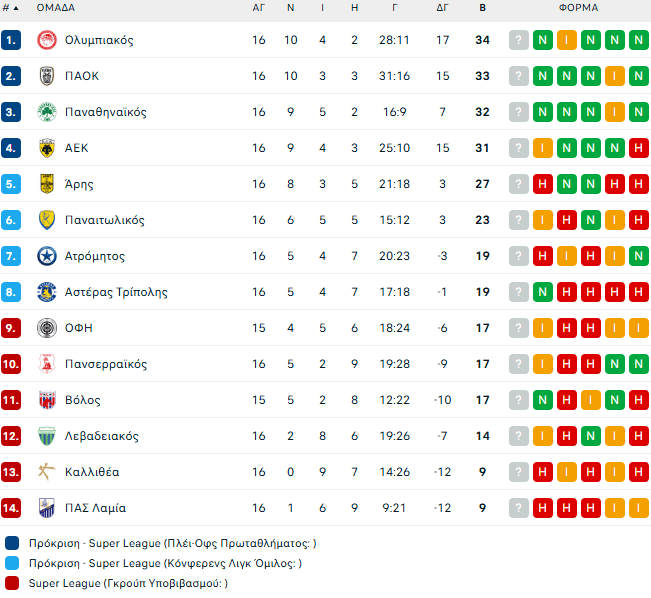651x598 pixels.
Task: Click the ΑΕΚ eagle crest icon
Action: click(x=46, y=148)
